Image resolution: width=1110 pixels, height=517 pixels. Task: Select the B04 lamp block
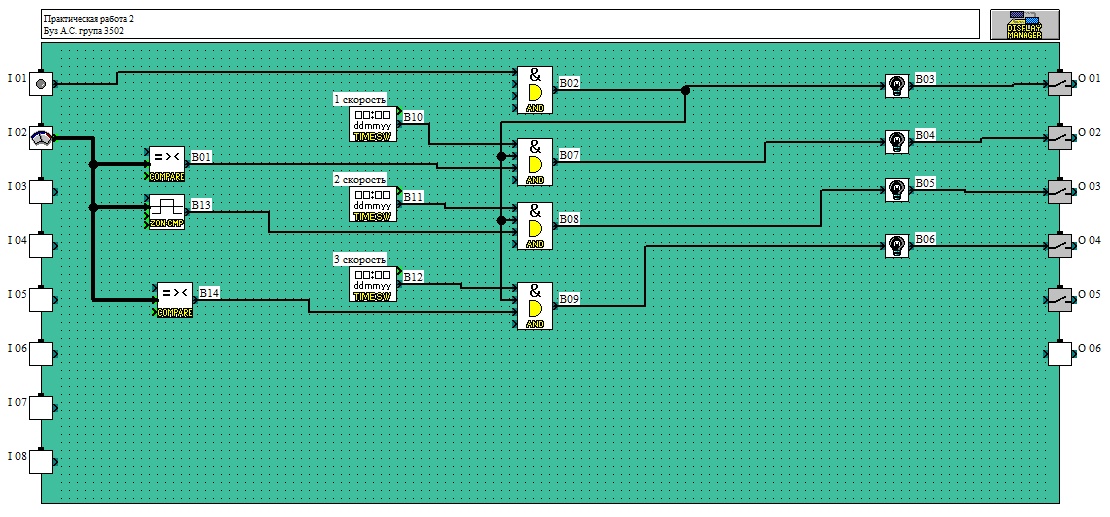click(x=897, y=141)
